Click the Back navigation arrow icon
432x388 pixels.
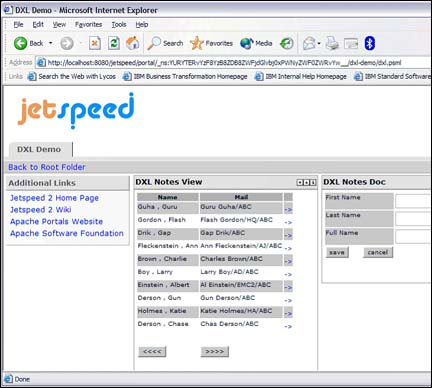[x=20, y=43]
